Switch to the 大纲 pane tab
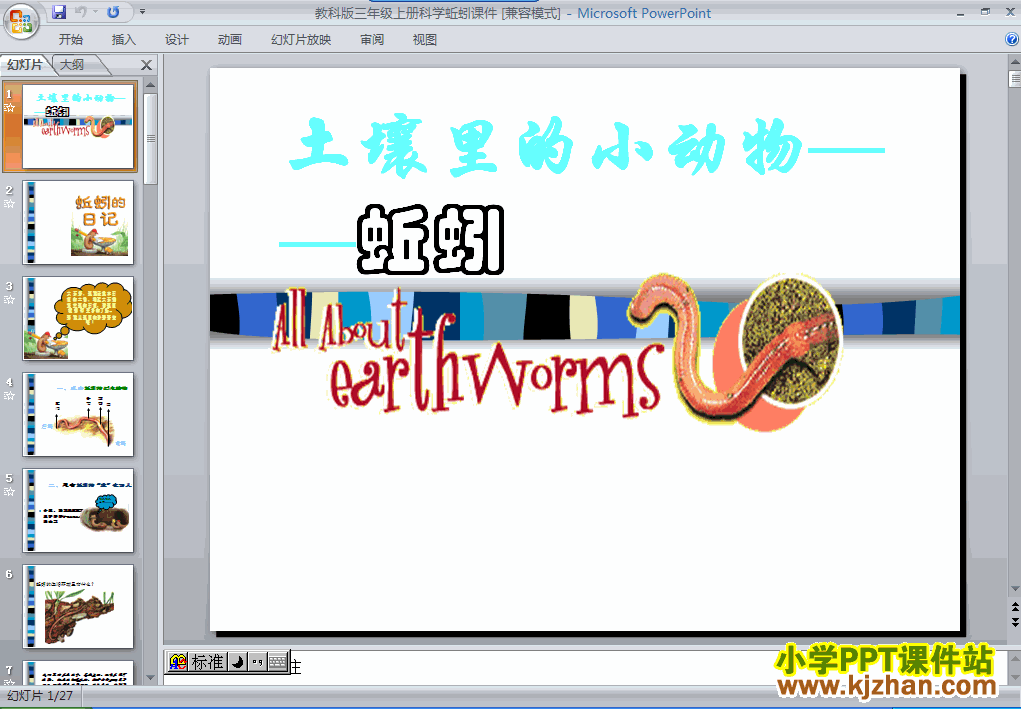 tap(73, 64)
